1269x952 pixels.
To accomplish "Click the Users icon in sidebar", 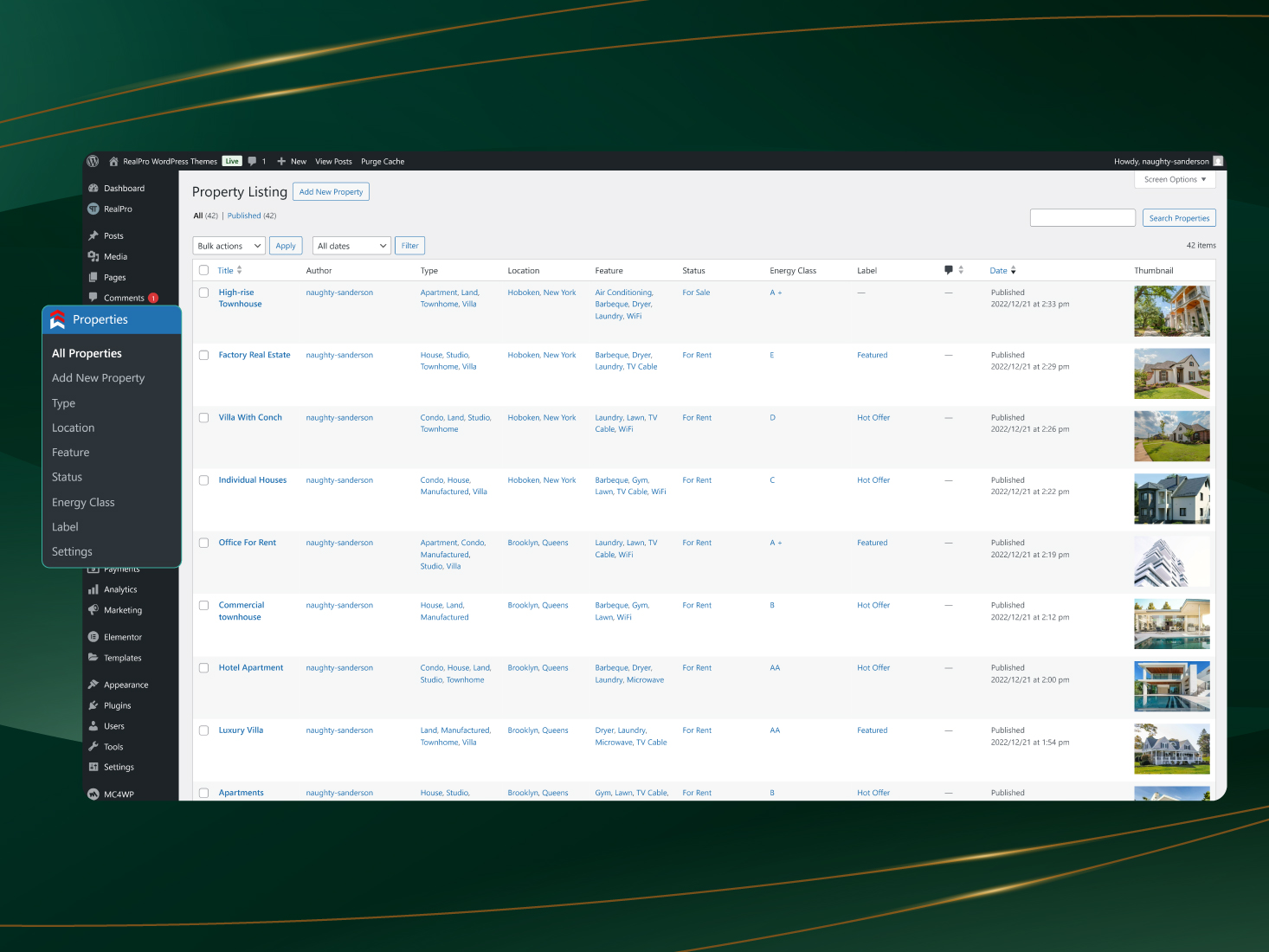I will click(x=93, y=726).
